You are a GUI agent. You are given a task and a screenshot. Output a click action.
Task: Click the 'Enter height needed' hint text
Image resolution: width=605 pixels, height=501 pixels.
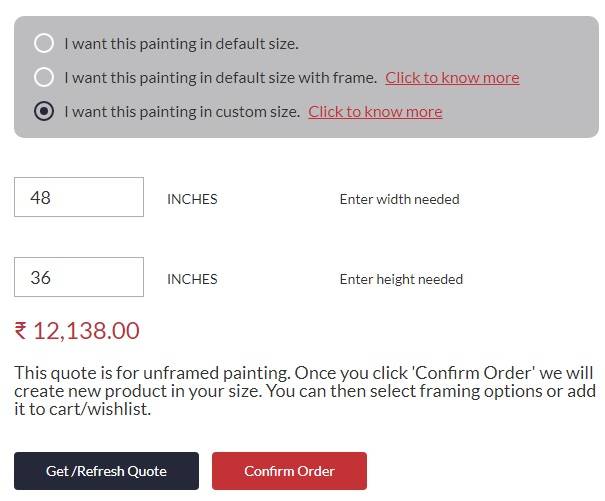pos(401,279)
